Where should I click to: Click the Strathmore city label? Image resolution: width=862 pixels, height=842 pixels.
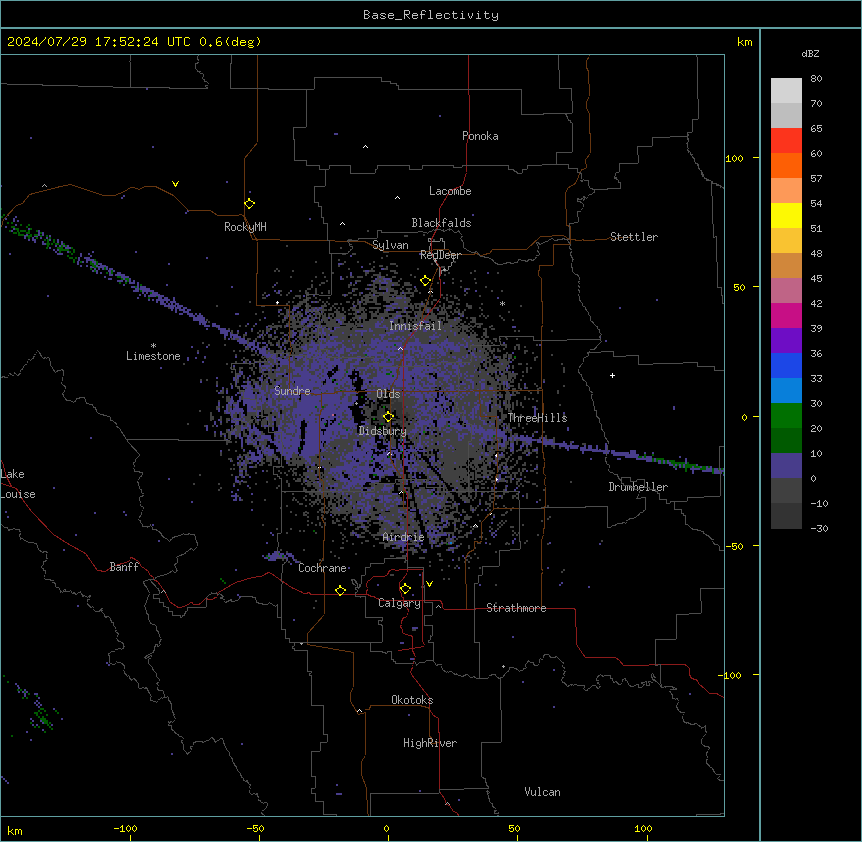[516, 608]
